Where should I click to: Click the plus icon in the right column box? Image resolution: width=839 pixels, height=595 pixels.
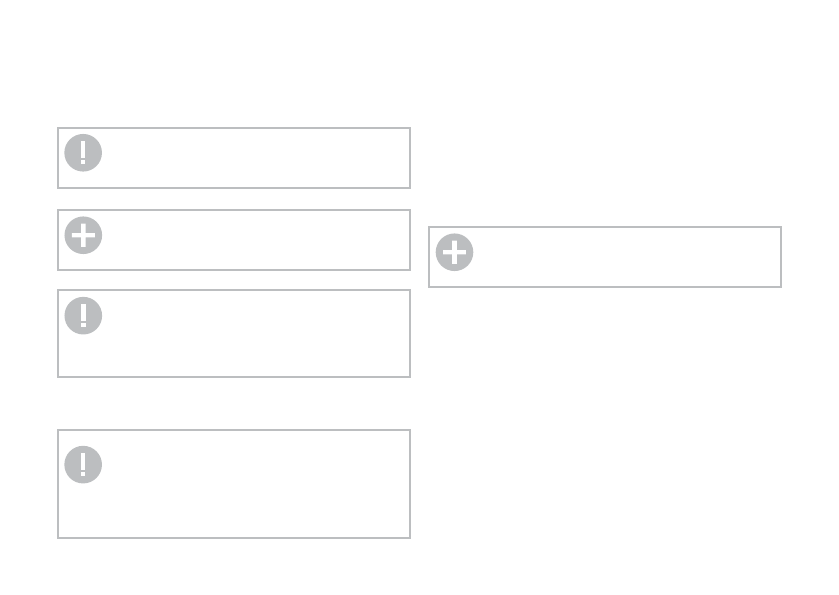point(454,253)
